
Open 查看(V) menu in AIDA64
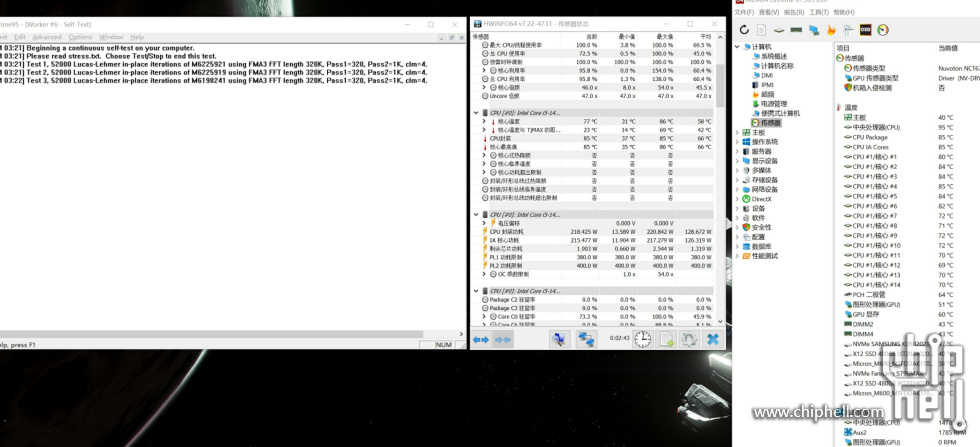[769, 13]
